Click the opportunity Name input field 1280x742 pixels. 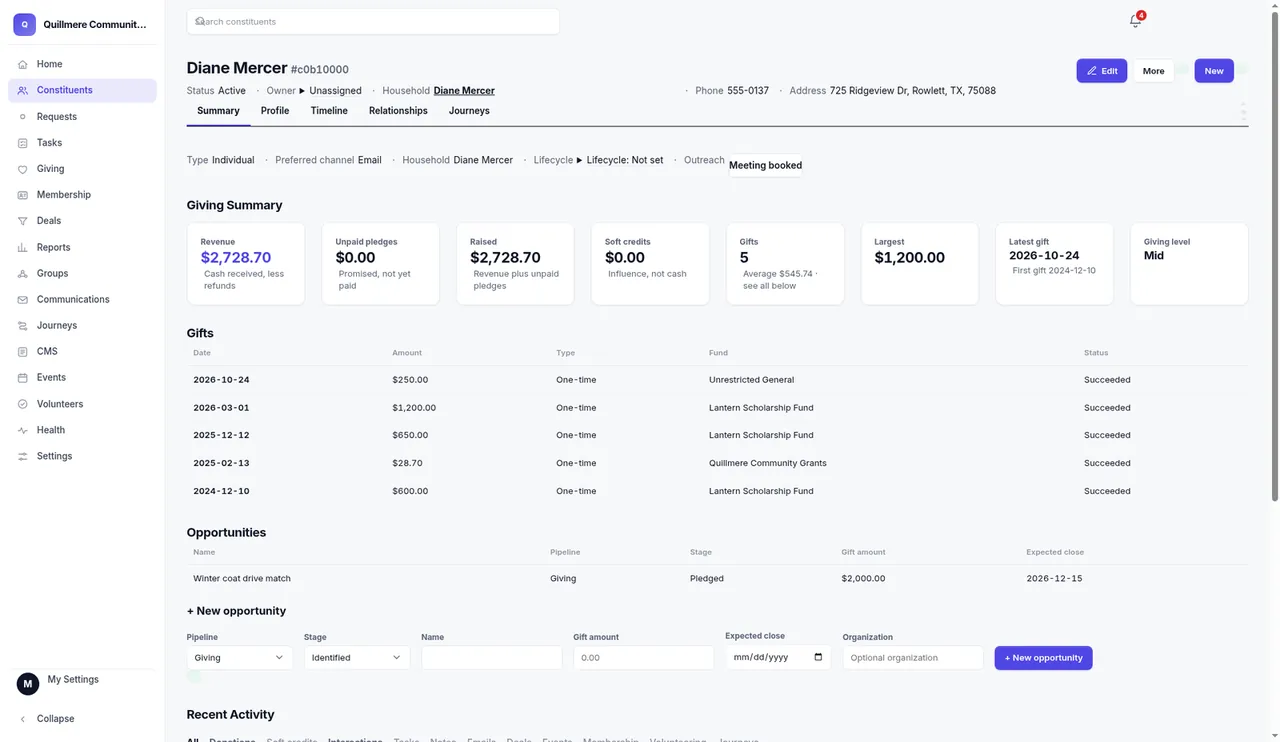click(491, 657)
